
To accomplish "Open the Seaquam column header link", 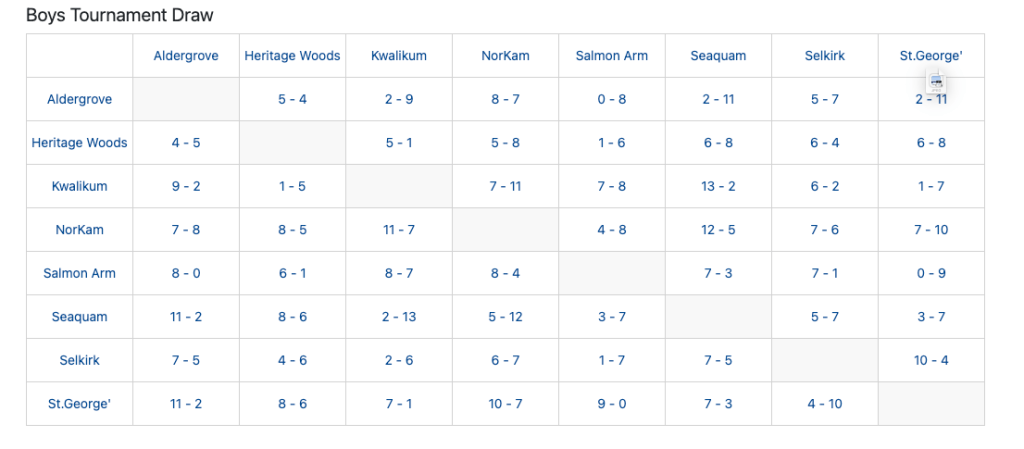I will coord(718,56).
